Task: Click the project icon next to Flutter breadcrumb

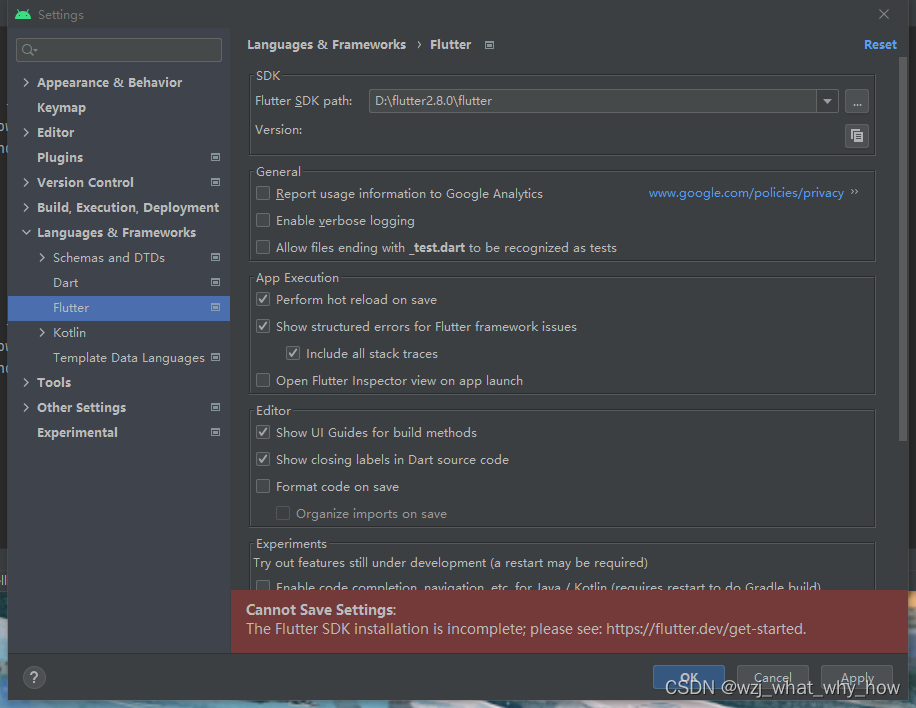Action: (x=490, y=45)
